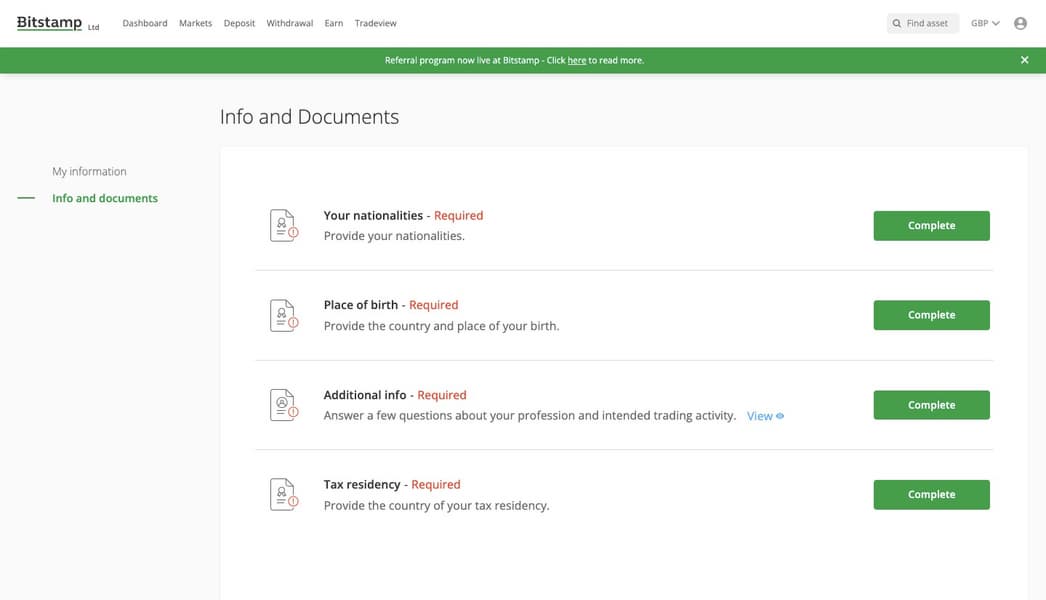Click the Find asset search field
The width and height of the screenshot is (1046, 600).
(x=924, y=23)
